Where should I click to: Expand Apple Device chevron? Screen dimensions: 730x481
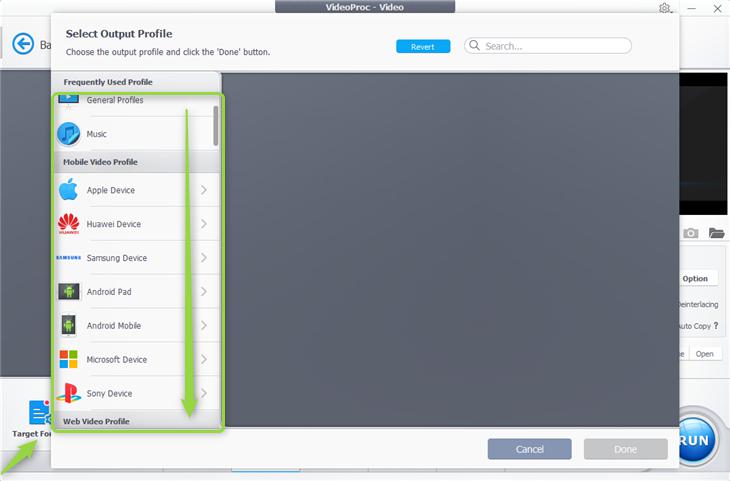[x=204, y=190]
